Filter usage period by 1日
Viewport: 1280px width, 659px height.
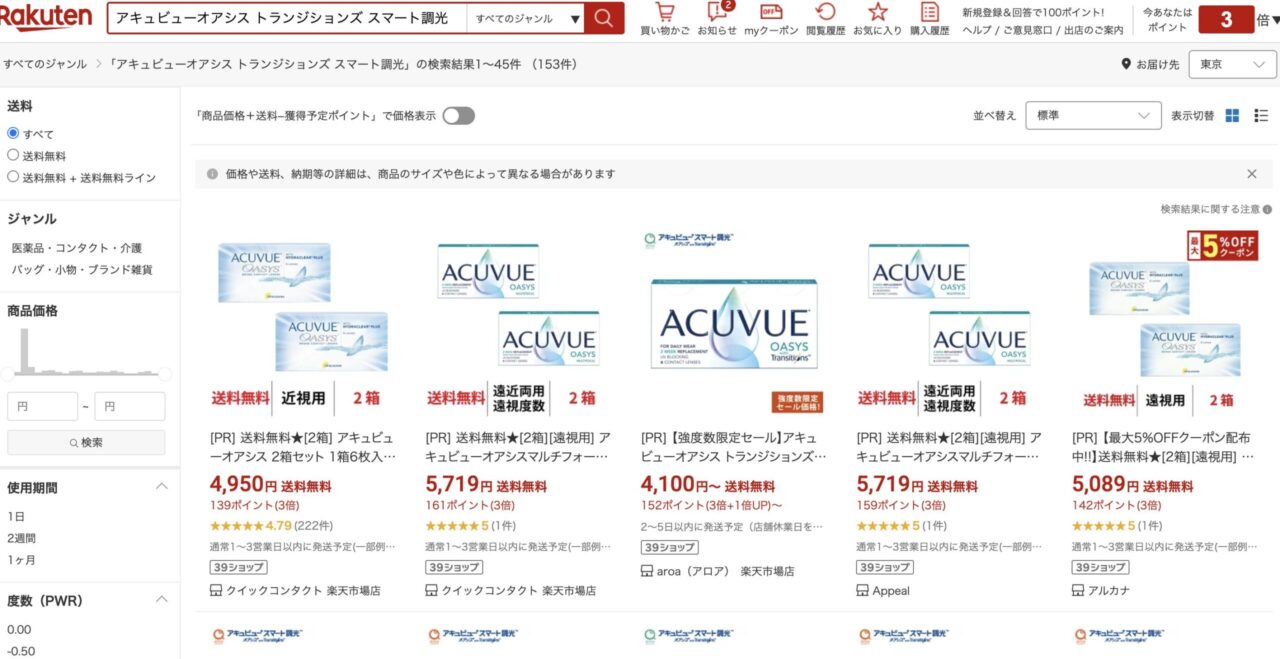tap(16, 516)
